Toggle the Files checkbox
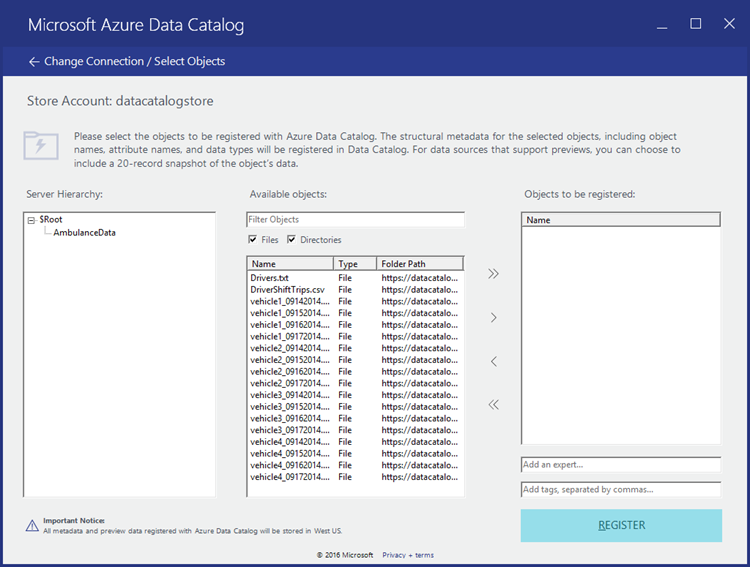The height and width of the screenshot is (567, 750). 253,239
